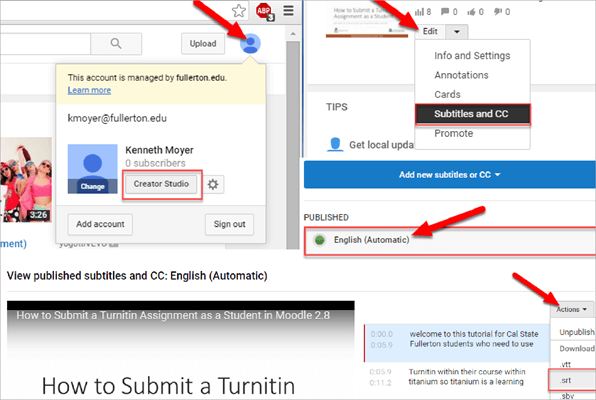Click the search magnifier button
The image size is (596, 400).
pos(116,44)
